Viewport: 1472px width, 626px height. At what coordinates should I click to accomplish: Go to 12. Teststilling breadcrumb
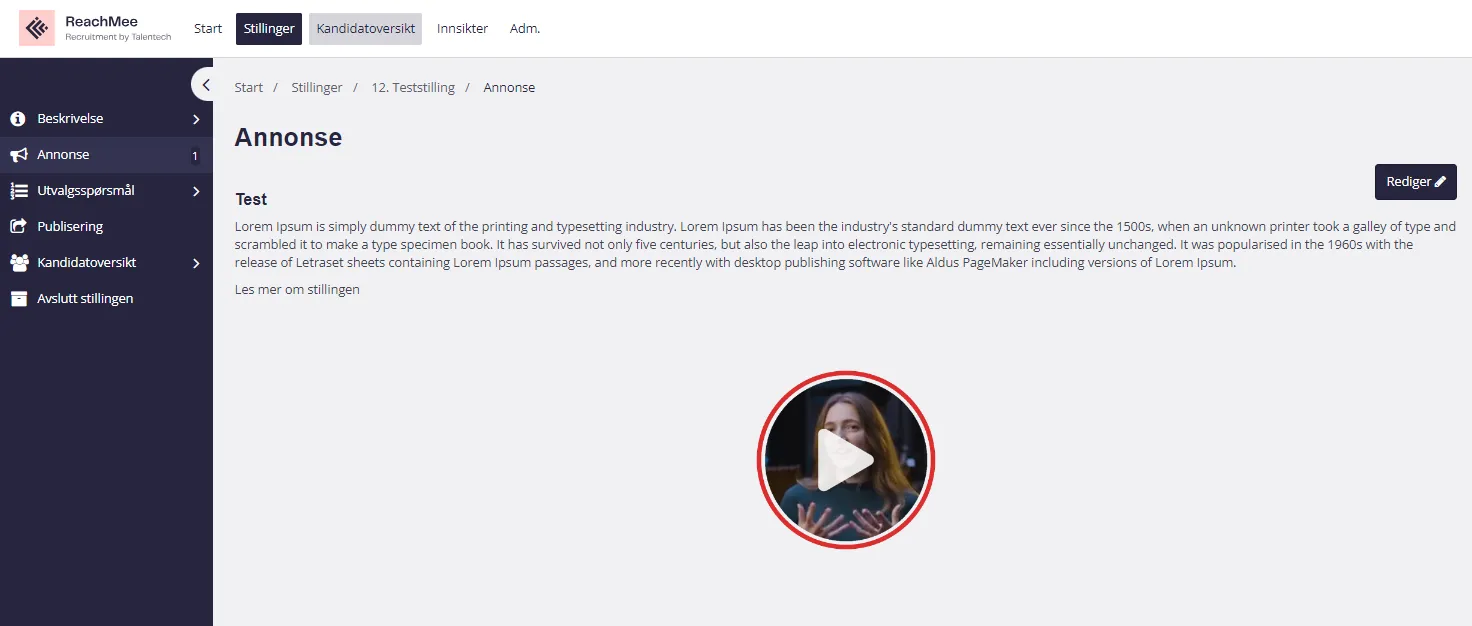[x=413, y=88]
